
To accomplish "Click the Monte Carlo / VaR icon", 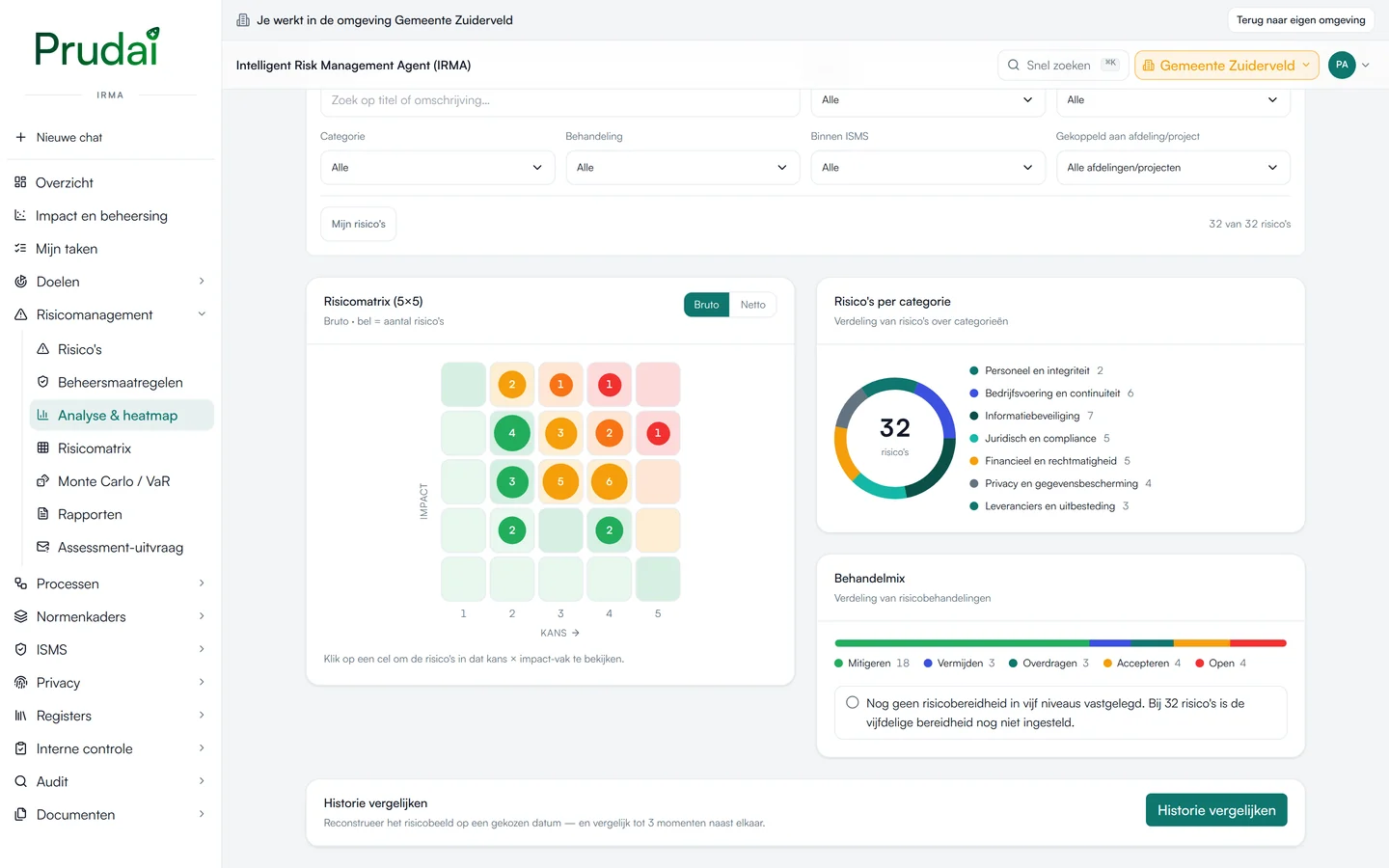I will 42,480.
